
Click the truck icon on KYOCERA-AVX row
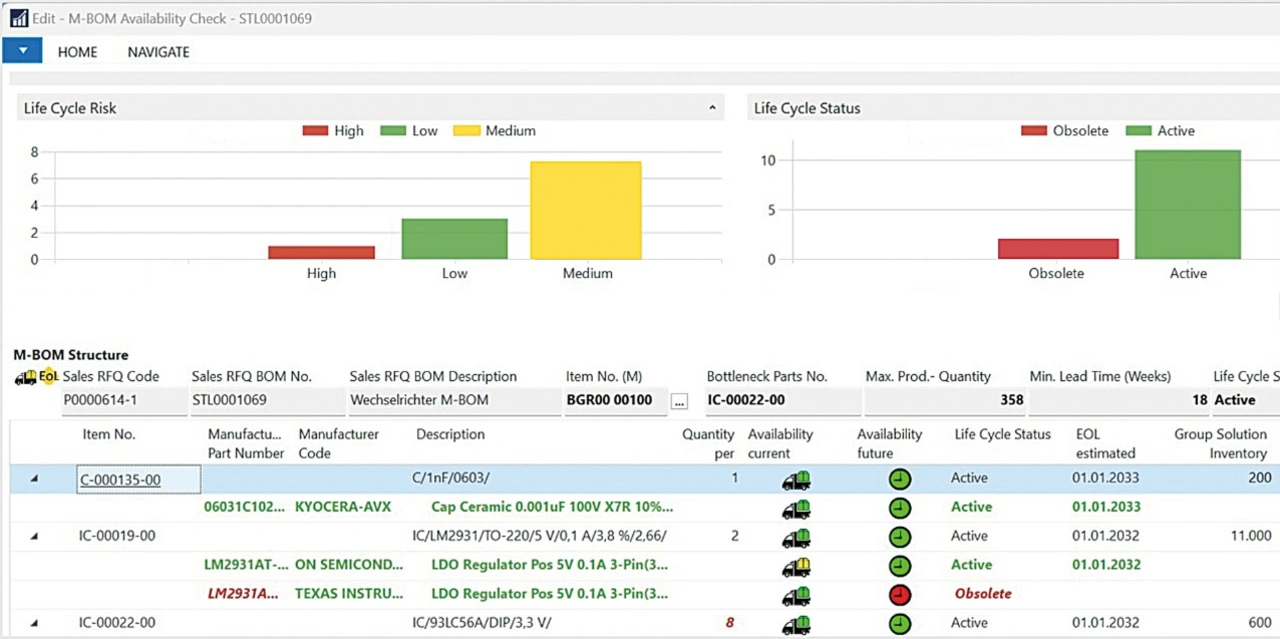(x=796, y=509)
